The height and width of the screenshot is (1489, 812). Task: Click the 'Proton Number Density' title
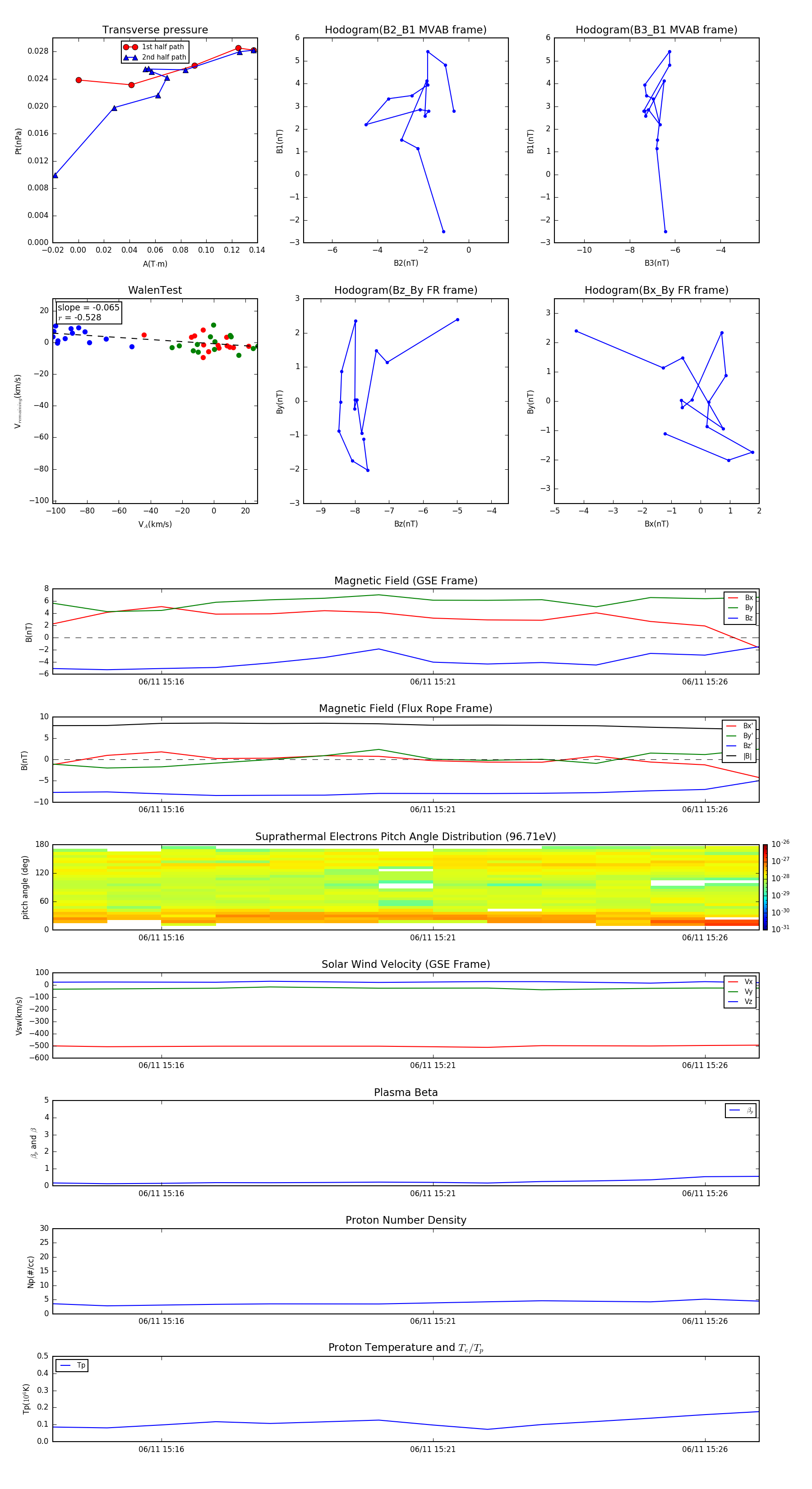[406, 1220]
